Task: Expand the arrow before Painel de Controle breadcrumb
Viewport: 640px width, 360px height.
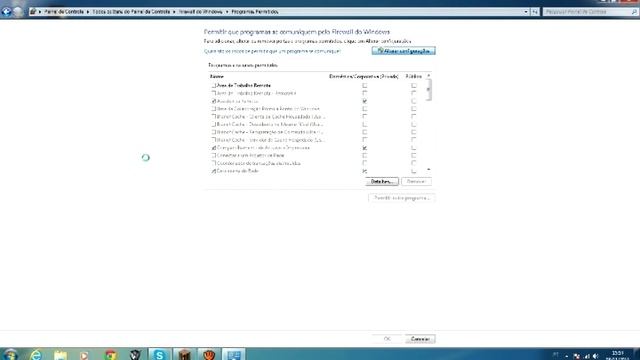Action: point(40,12)
